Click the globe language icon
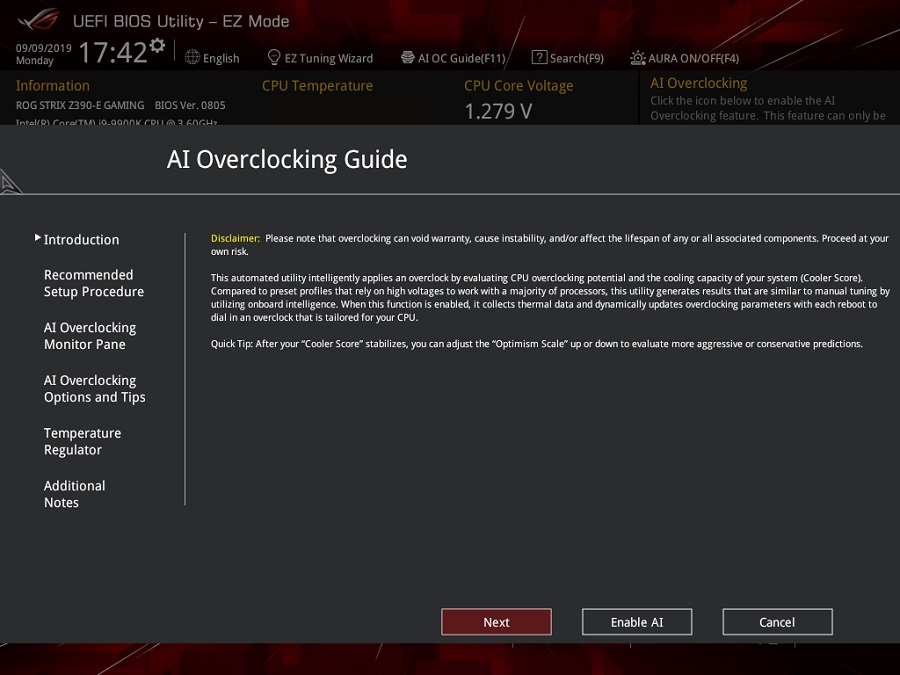The height and width of the screenshot is (675, 900). (192, 57)
